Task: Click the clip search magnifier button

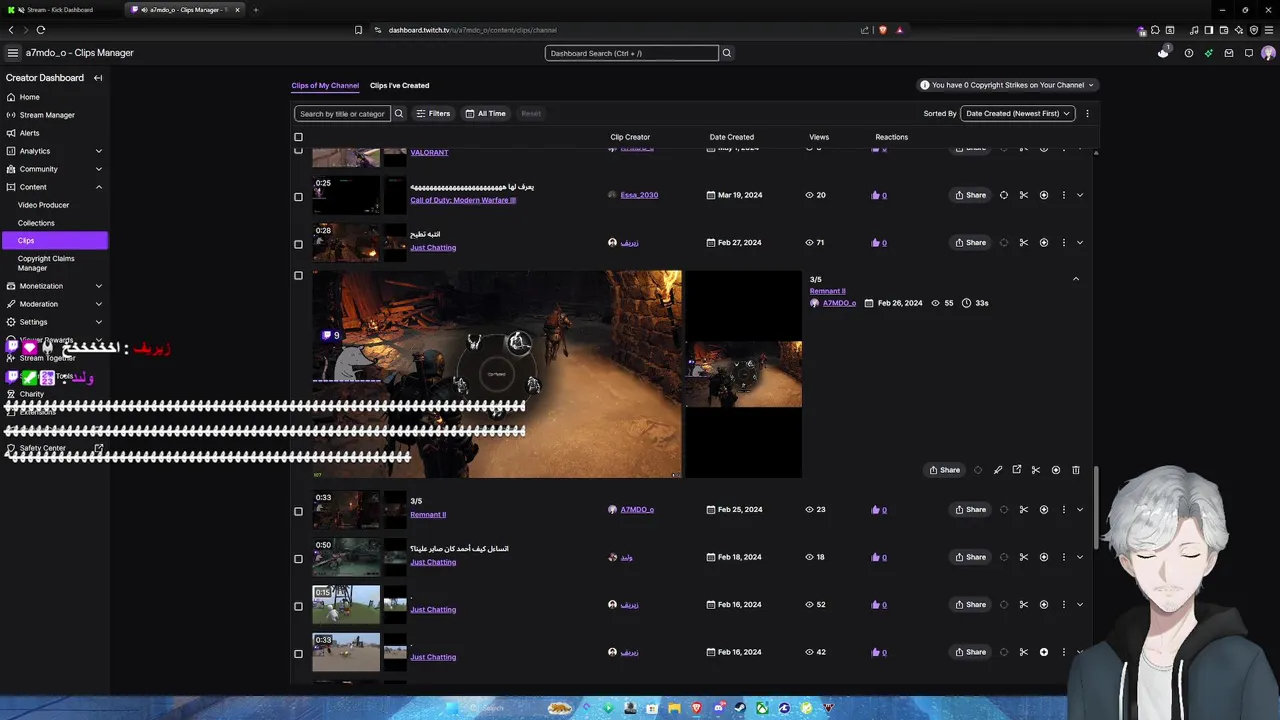Action: [398, 114]
